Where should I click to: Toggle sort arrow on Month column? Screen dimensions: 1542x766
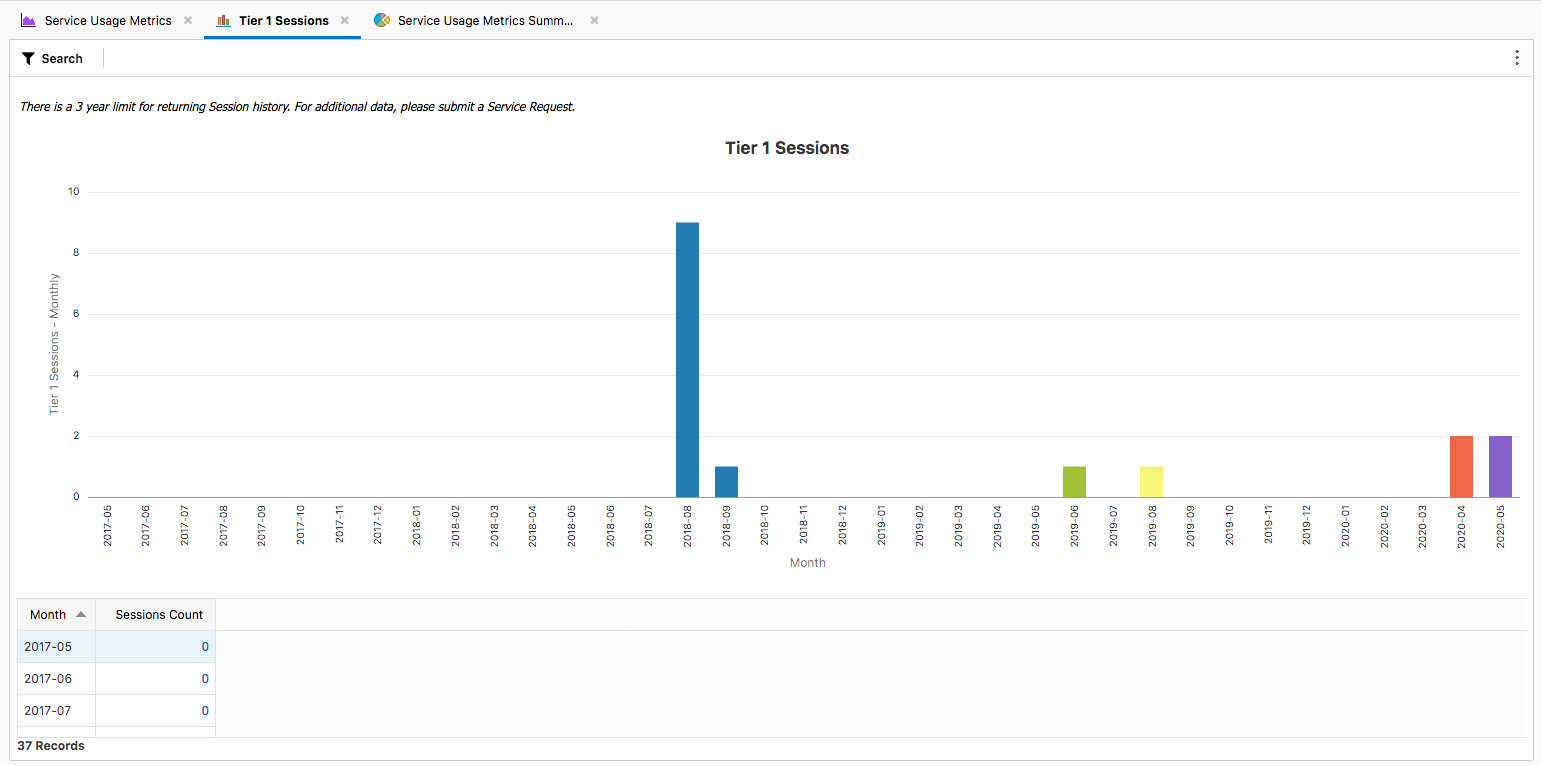click(81, 615)
